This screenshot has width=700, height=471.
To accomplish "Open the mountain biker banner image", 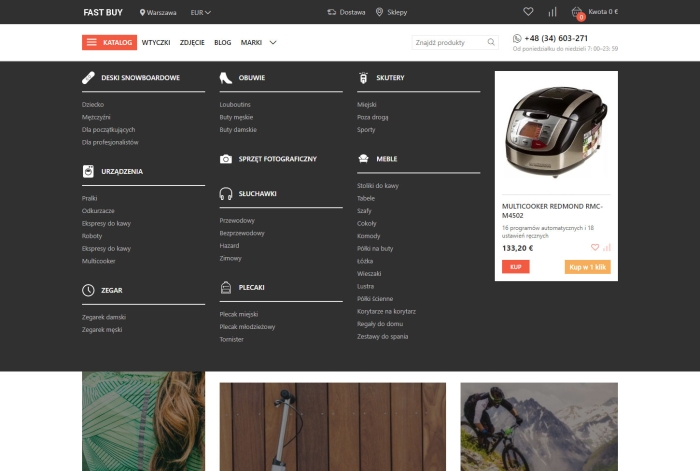I will 539,426.
